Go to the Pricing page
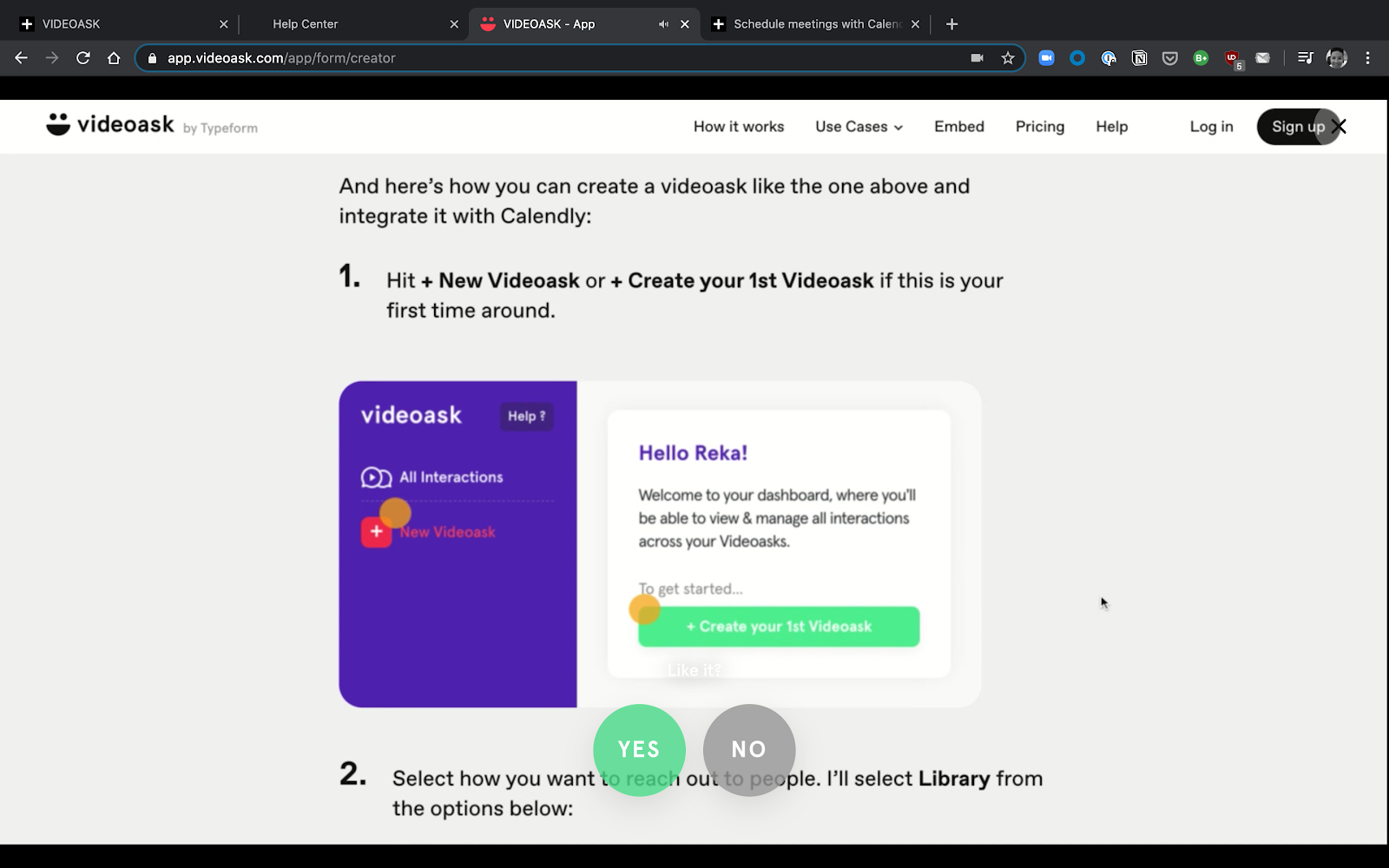 (x=1040, y=127)
